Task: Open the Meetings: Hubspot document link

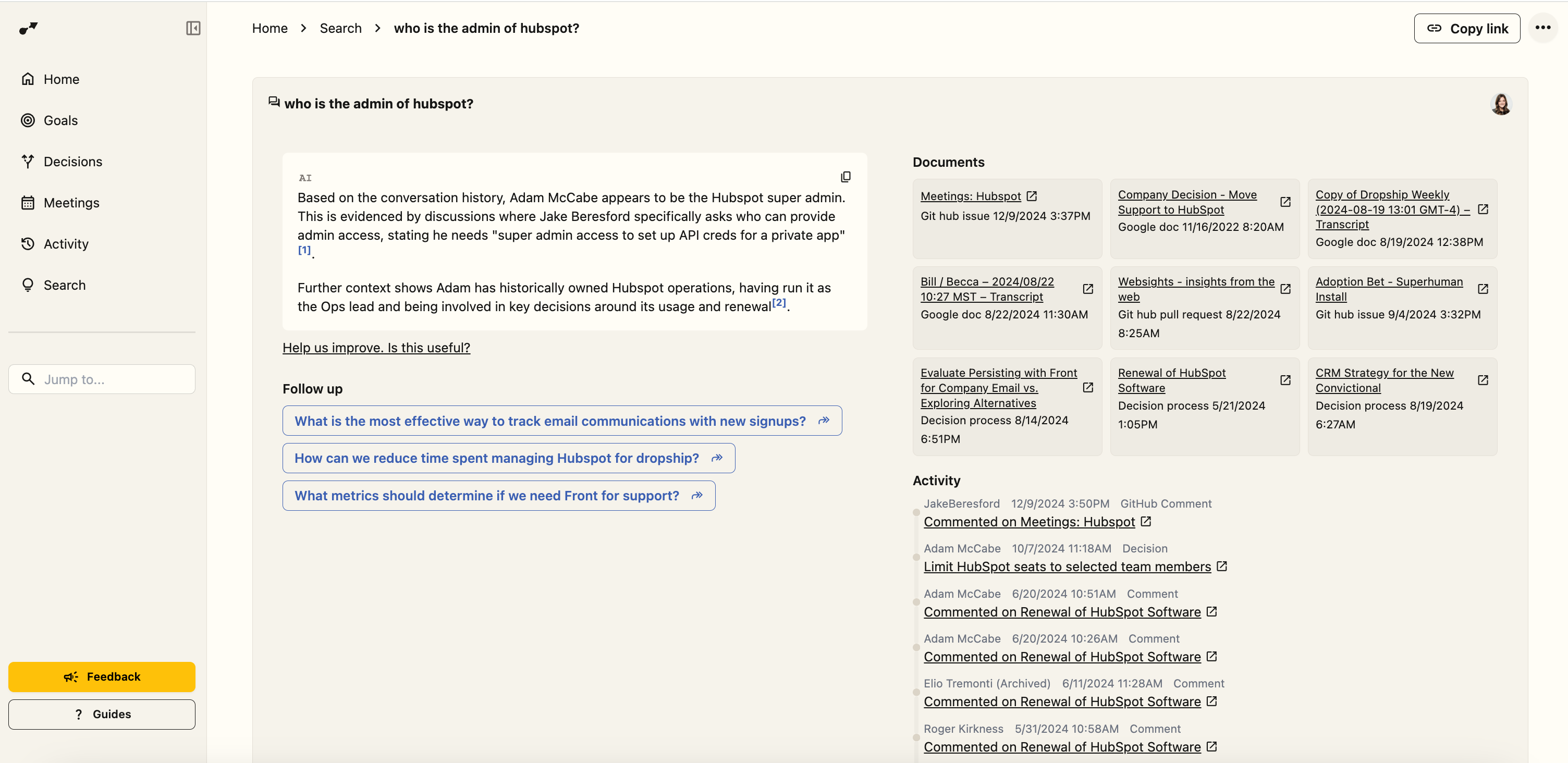Action: point(970,196)
